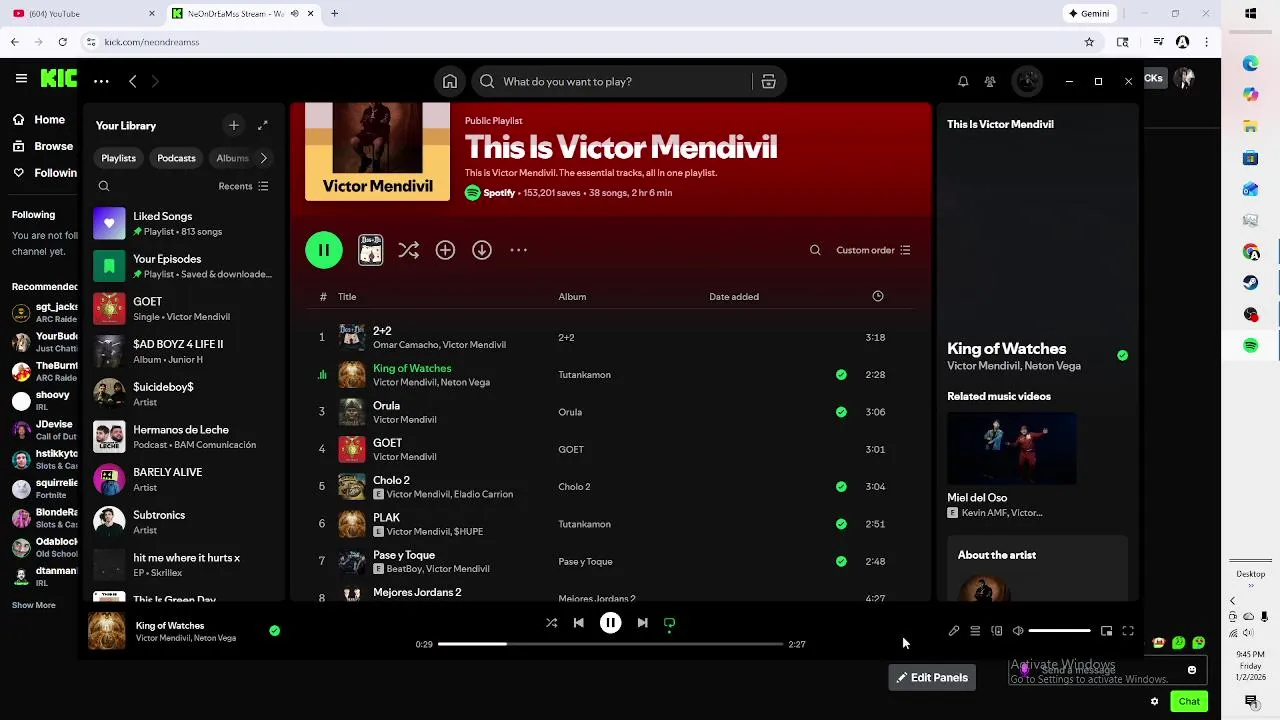This screenshot has width=1280, height=720.
Task: Open the Spotify icon in the taskbar
Action: tap(1251, 345)
